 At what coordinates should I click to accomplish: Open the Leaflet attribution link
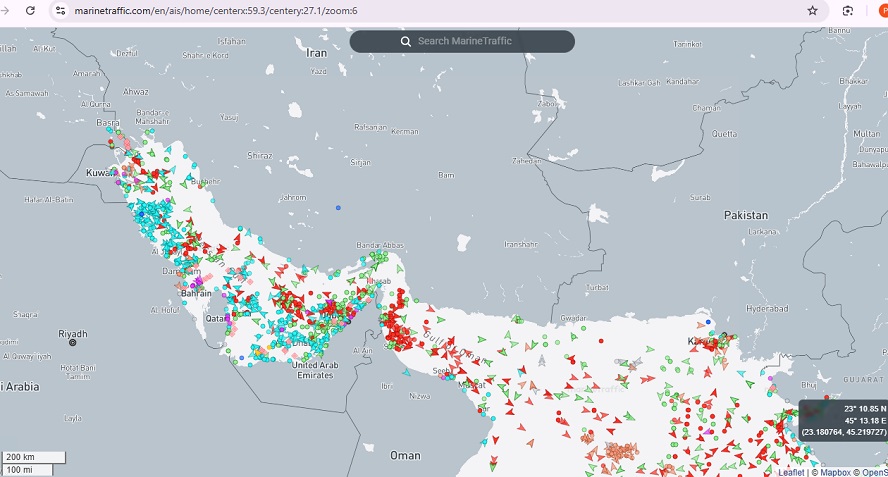tap(792, 472)
